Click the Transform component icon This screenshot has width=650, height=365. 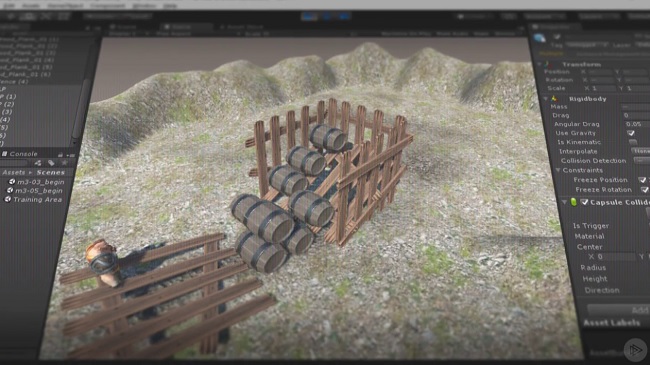tap(548, 64)
